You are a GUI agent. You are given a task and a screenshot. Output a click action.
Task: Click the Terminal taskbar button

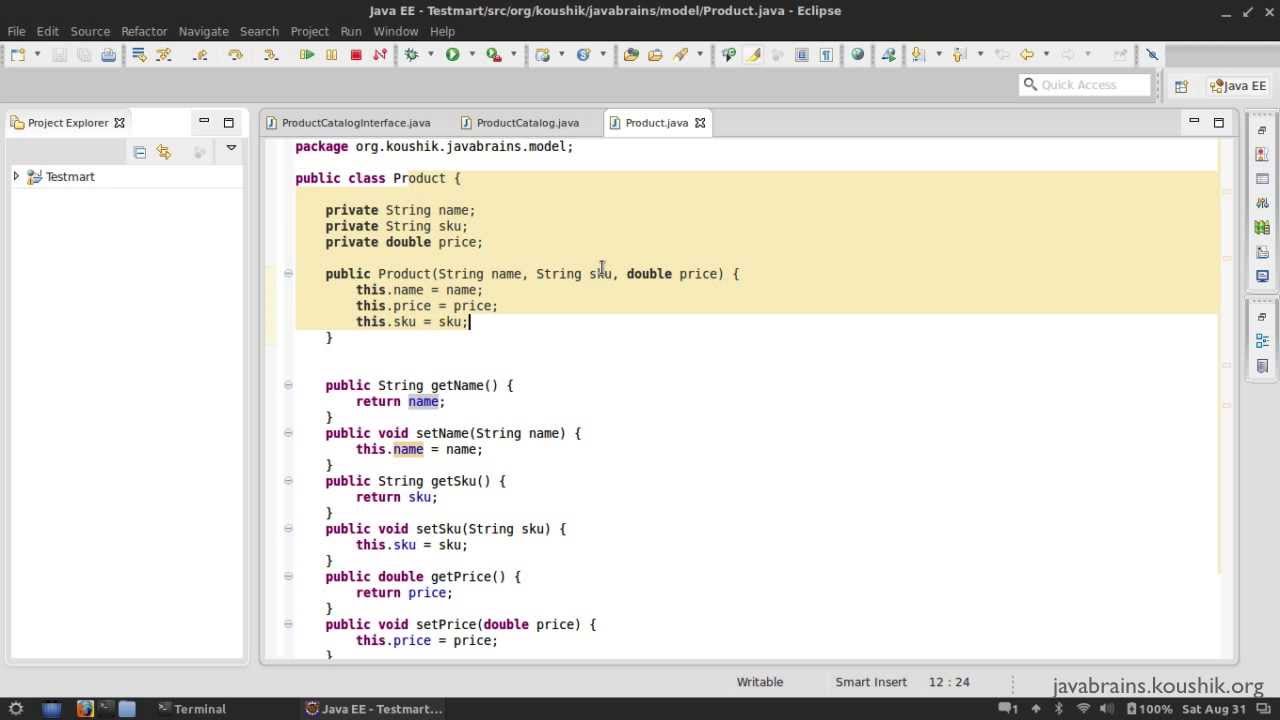(192, 709)
